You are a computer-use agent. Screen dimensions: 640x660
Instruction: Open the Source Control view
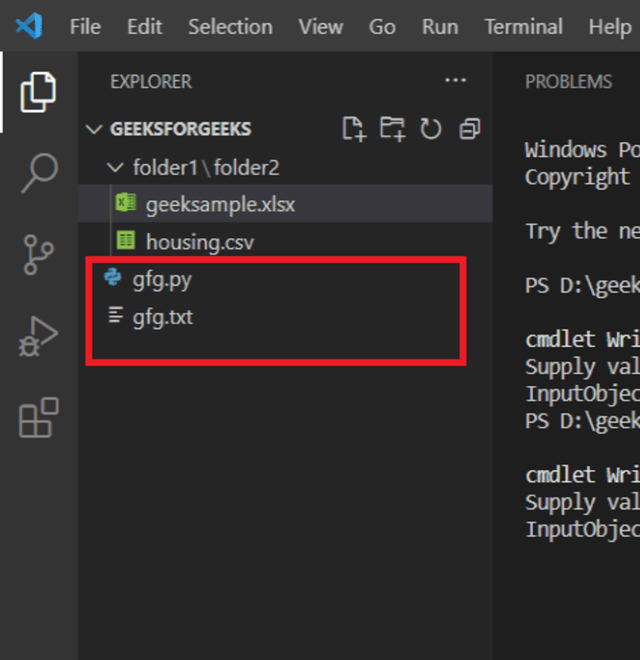(x=38, y=255)
